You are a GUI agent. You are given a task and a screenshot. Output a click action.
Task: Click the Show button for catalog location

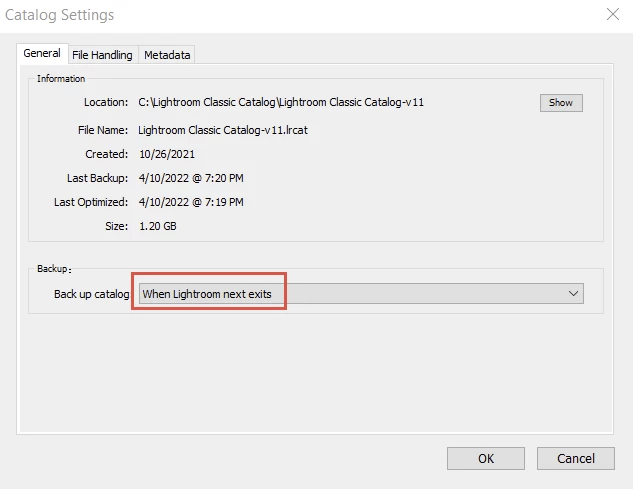(561, 103)
